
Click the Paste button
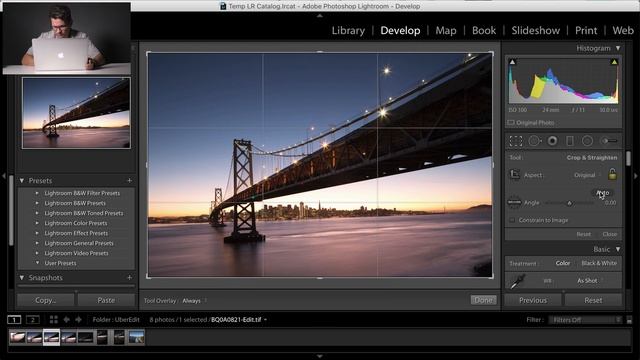click(x=106, y=300)
